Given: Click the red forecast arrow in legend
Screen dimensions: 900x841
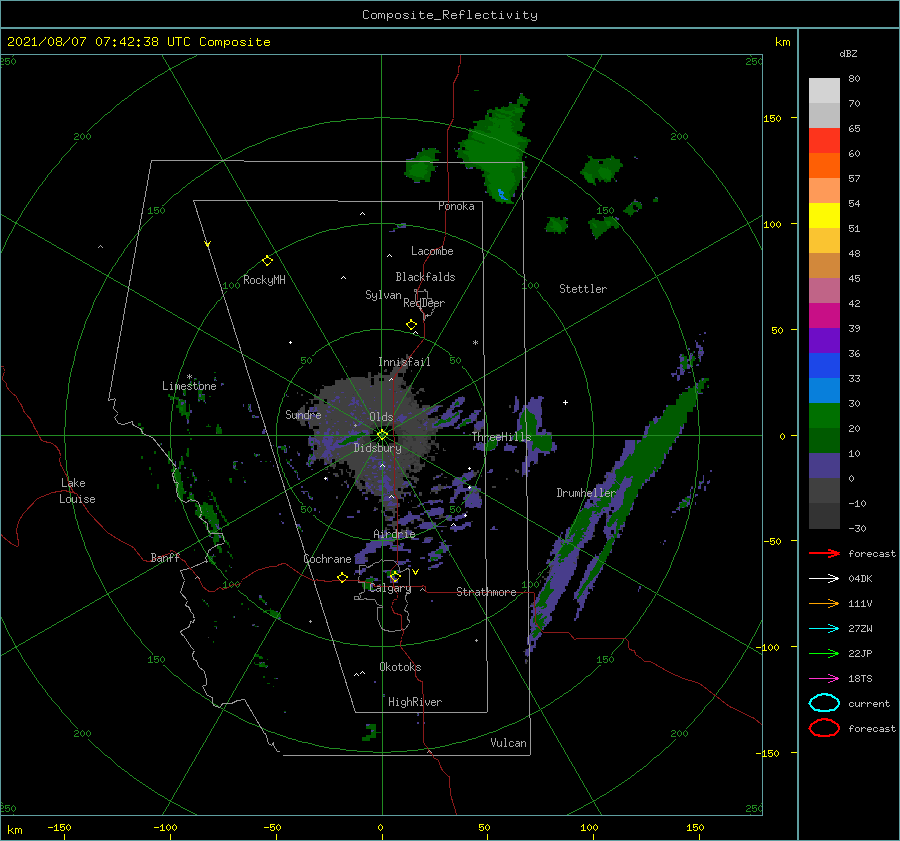Looking at the screenshot, I should tap(824, 553).
